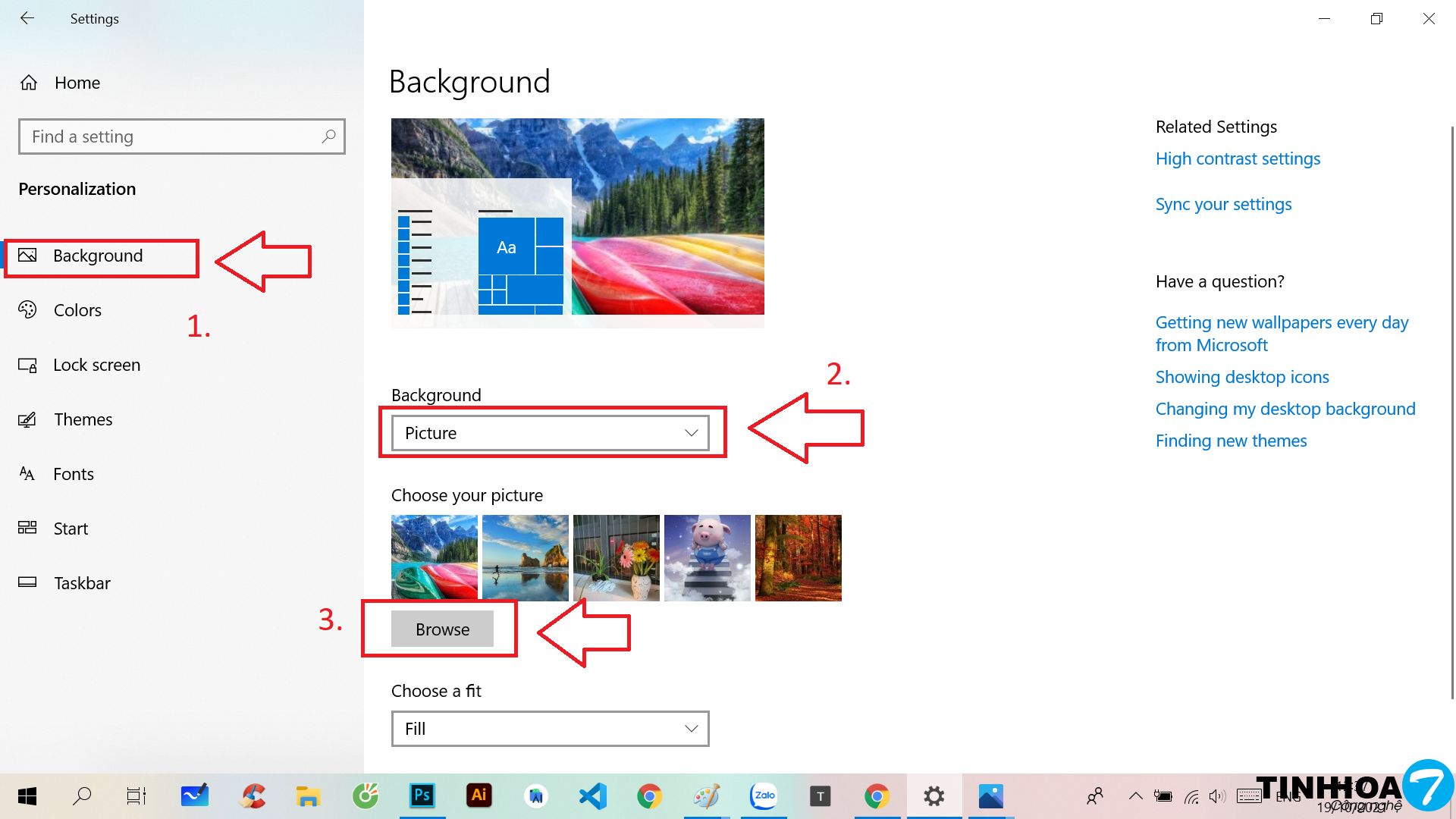Switch to Themes settings page
The height and width of the screenshot is (819, 1456).
pyautogui.click(x=83, y=419)
